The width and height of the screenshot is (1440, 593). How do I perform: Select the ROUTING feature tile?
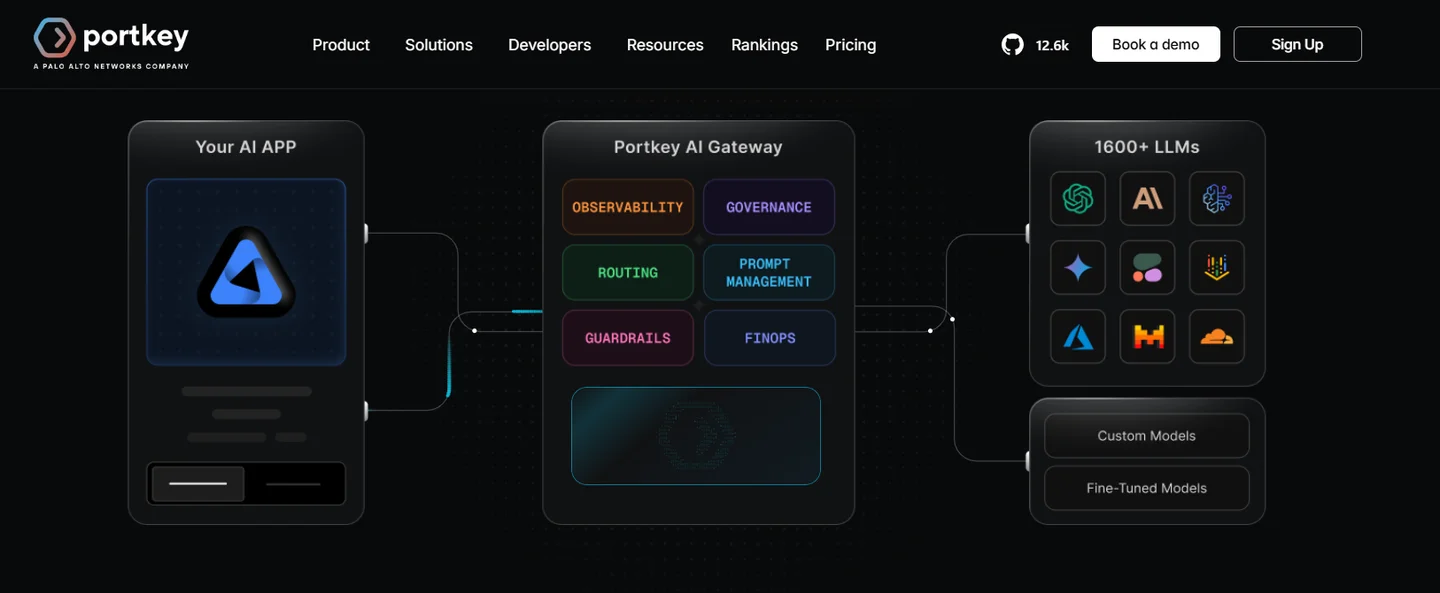click(628, 273)
